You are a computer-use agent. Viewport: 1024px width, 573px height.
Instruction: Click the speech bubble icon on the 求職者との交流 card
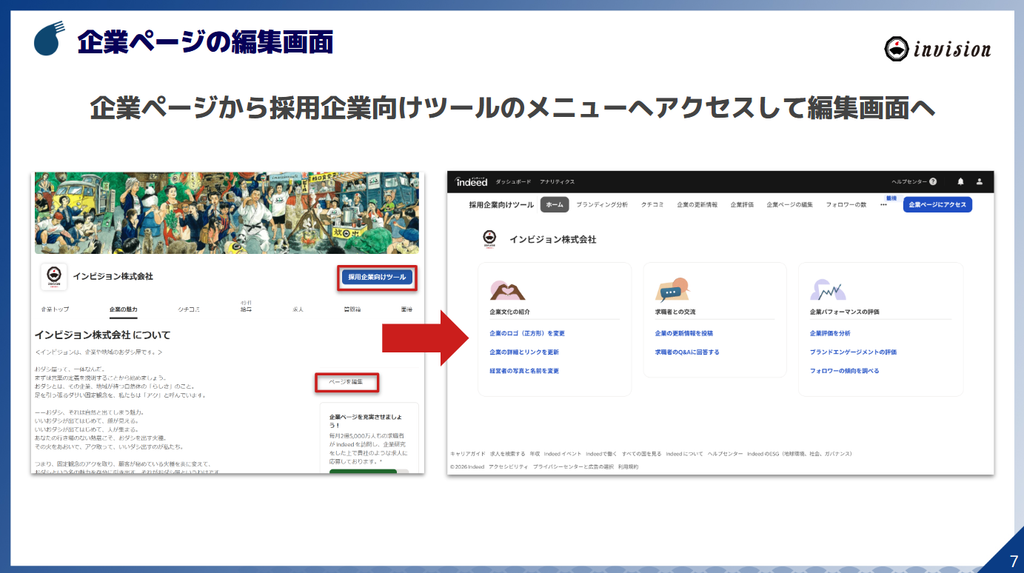673,289
